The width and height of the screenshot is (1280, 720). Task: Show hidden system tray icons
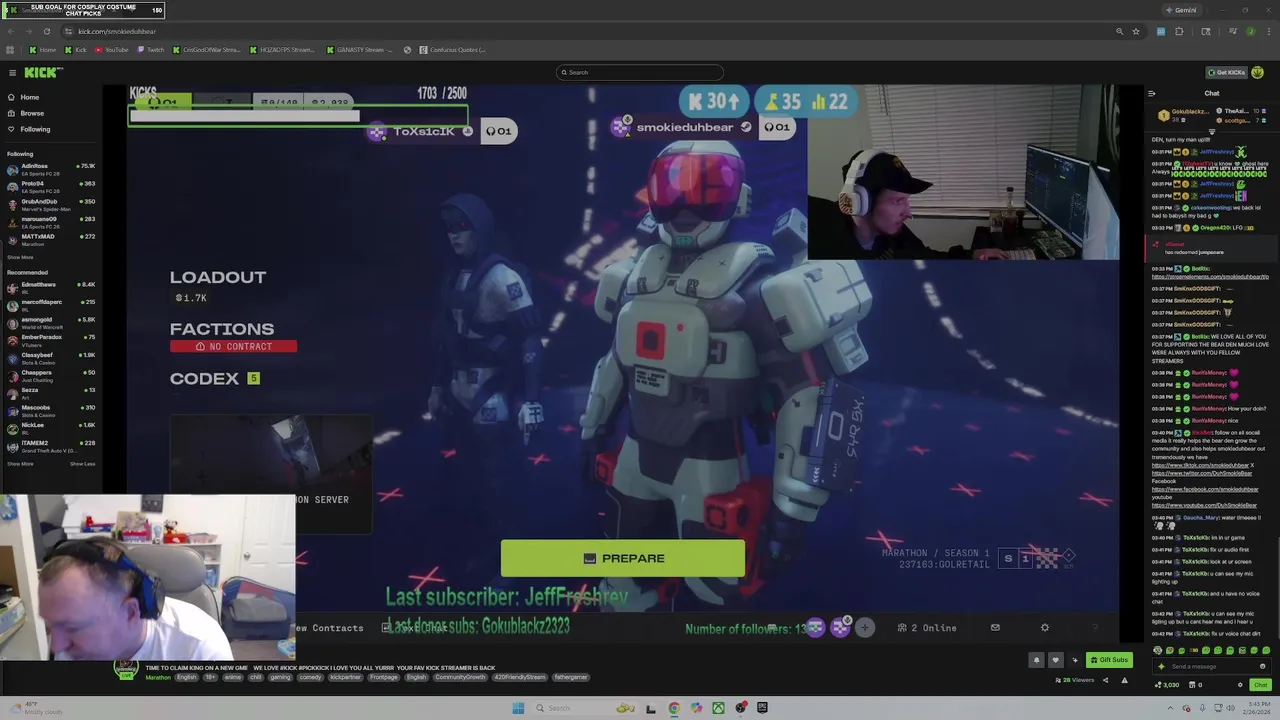pyautogui.click(x=1168, y=708)
